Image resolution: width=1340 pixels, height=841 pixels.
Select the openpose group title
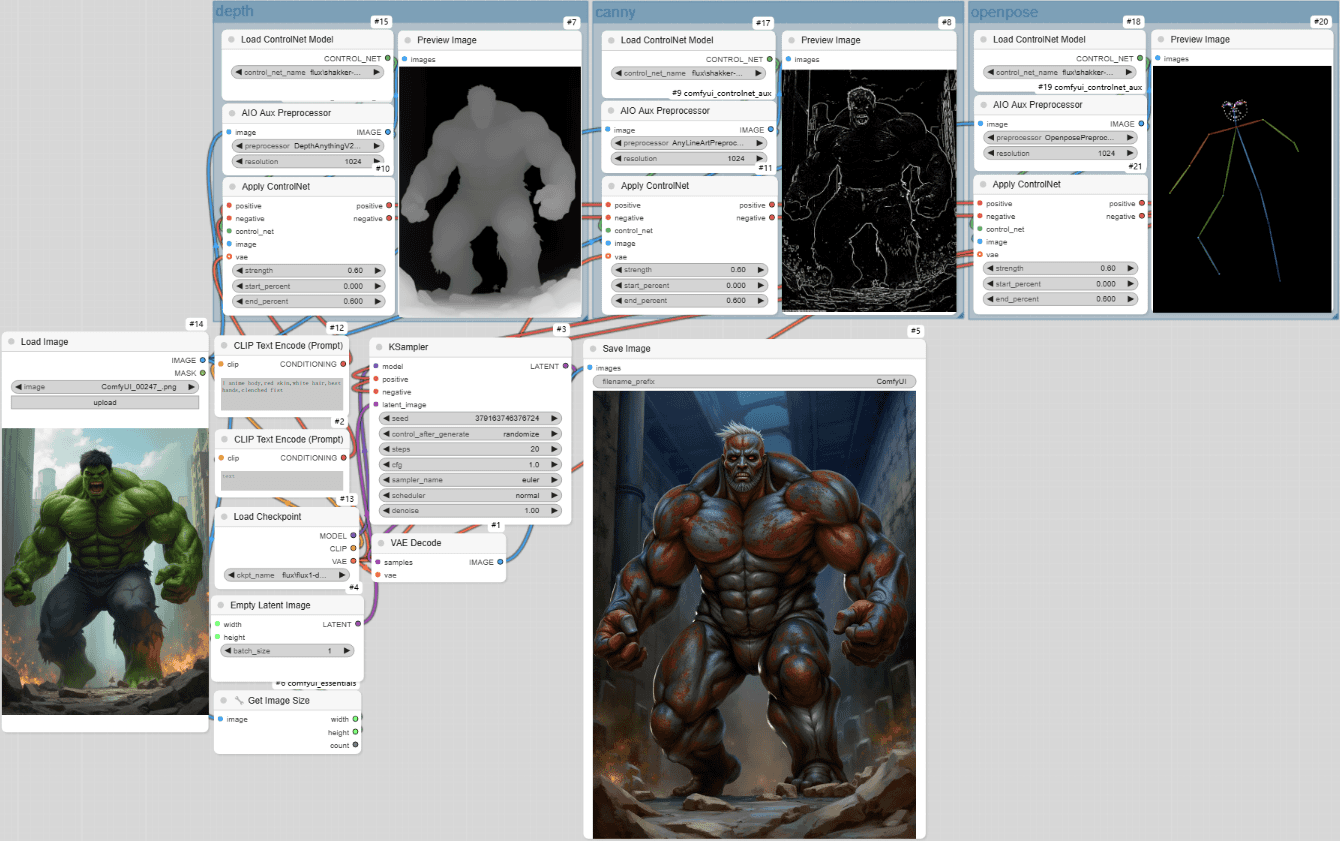click(x=1004, y=12)
